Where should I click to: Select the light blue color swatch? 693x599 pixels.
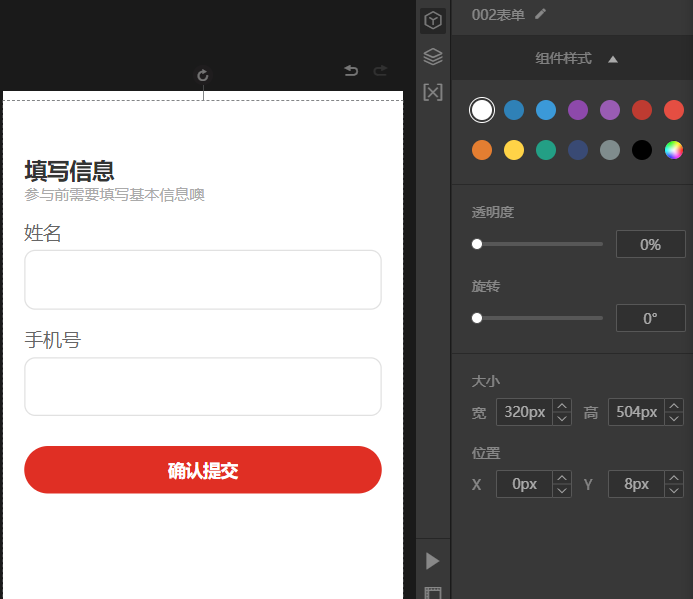pyautogui.click(x=546, y=110)
